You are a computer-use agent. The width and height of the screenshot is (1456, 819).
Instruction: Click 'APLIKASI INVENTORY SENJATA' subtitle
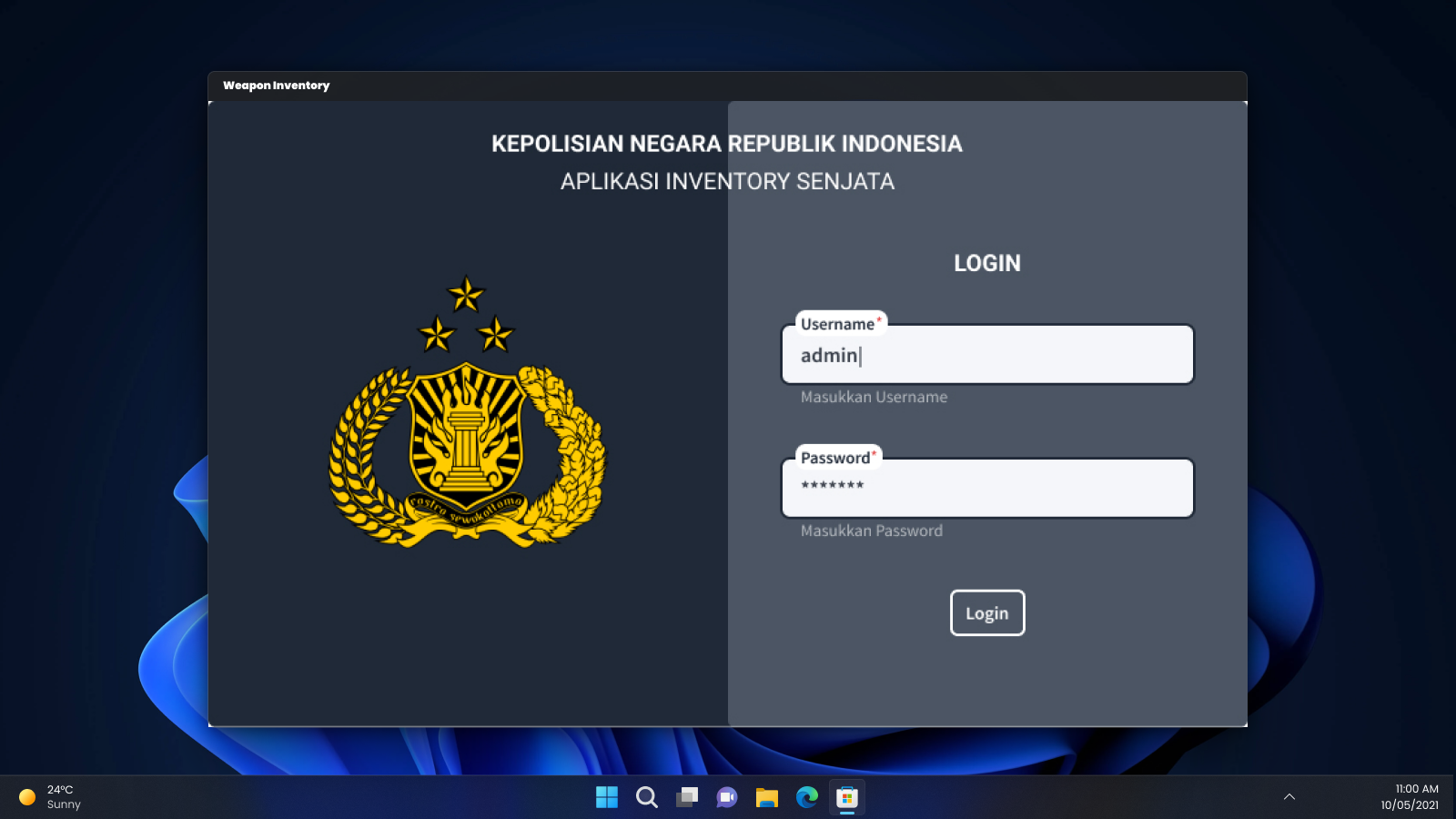pos(727,181)
